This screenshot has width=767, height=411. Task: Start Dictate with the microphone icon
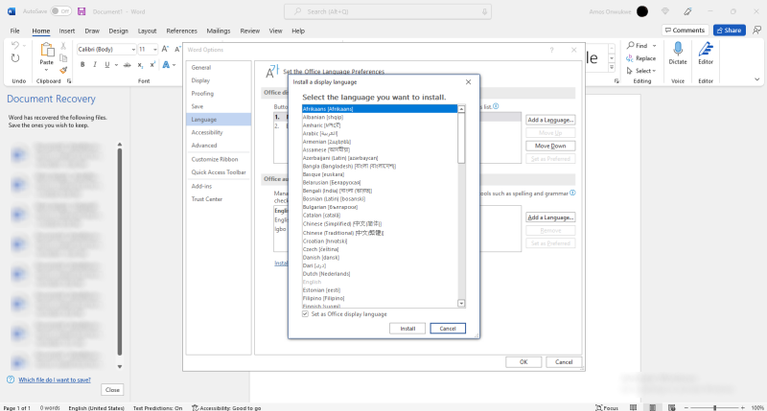click(678, 48)
